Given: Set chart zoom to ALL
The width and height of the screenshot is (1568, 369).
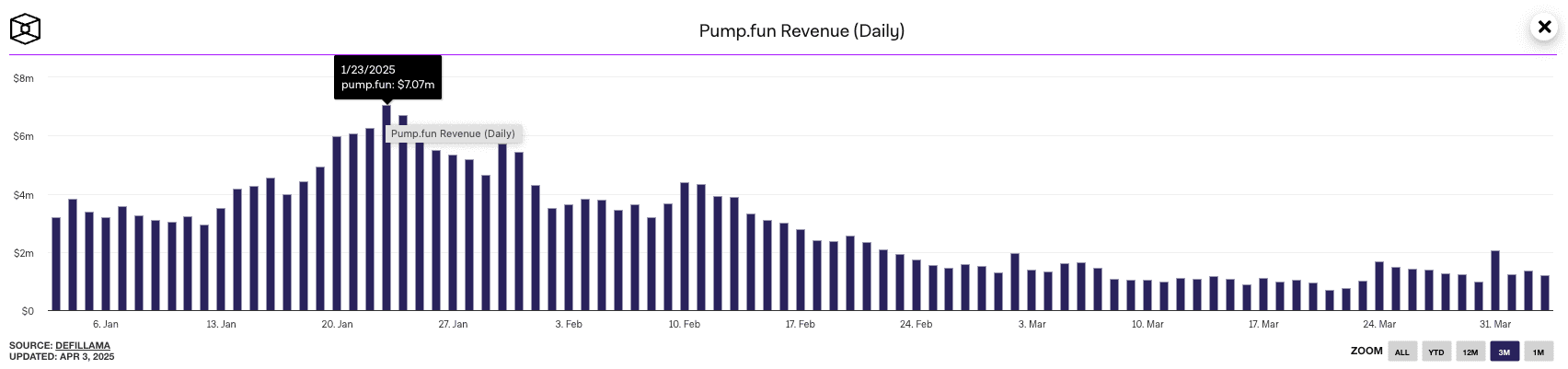Looking at the screenshot, I should pyautogui.click(x=1402, y=352).
